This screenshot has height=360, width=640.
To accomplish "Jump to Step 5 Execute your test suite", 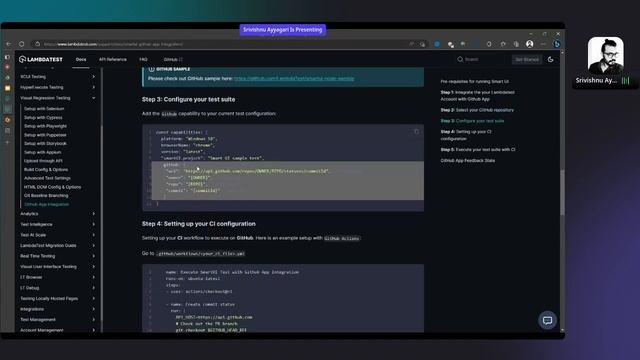I will point(478,149).
